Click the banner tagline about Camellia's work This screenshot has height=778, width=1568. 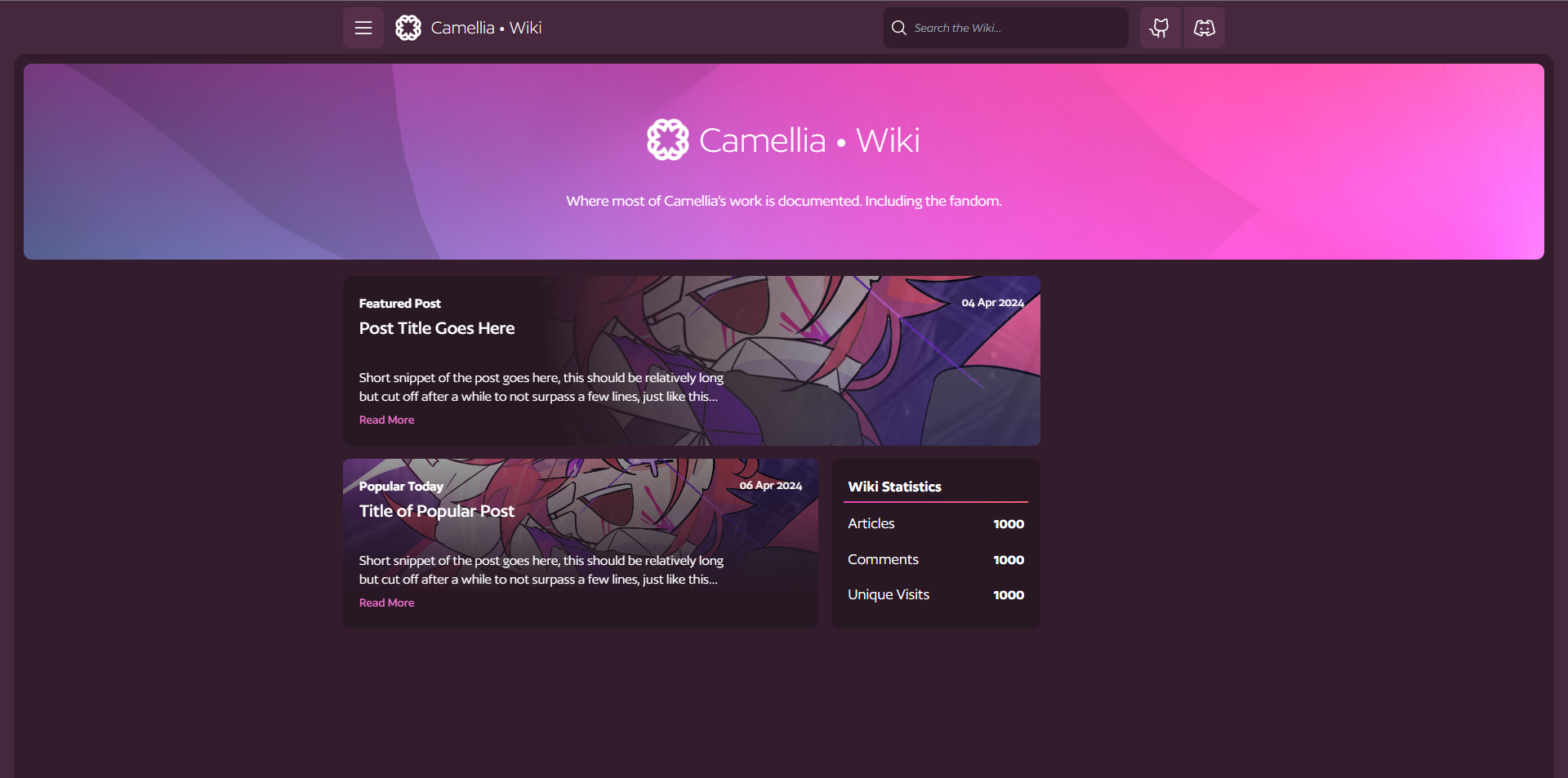tap(784, 201)
